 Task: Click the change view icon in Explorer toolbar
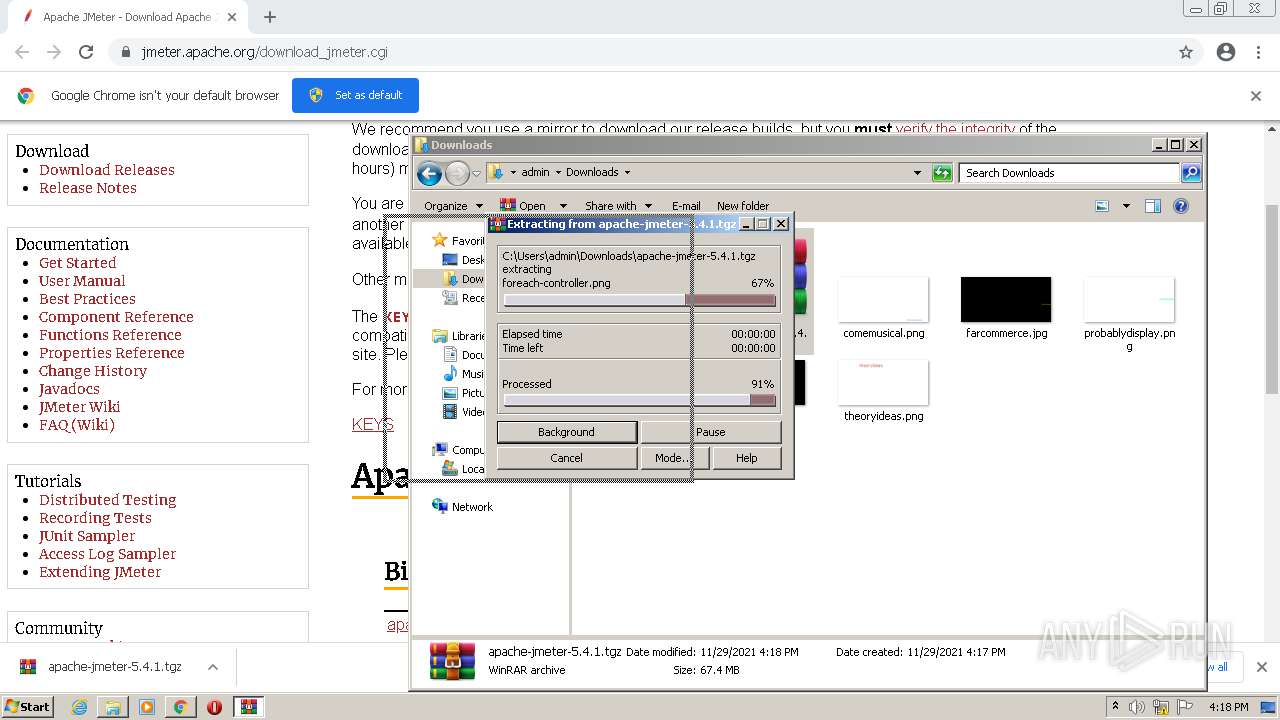1102,206
